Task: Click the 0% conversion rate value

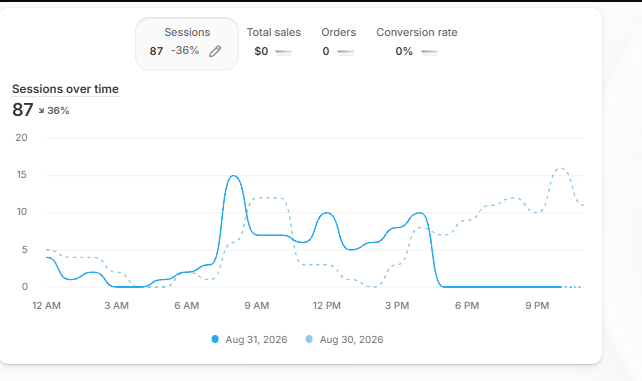Action: [404, 51]
